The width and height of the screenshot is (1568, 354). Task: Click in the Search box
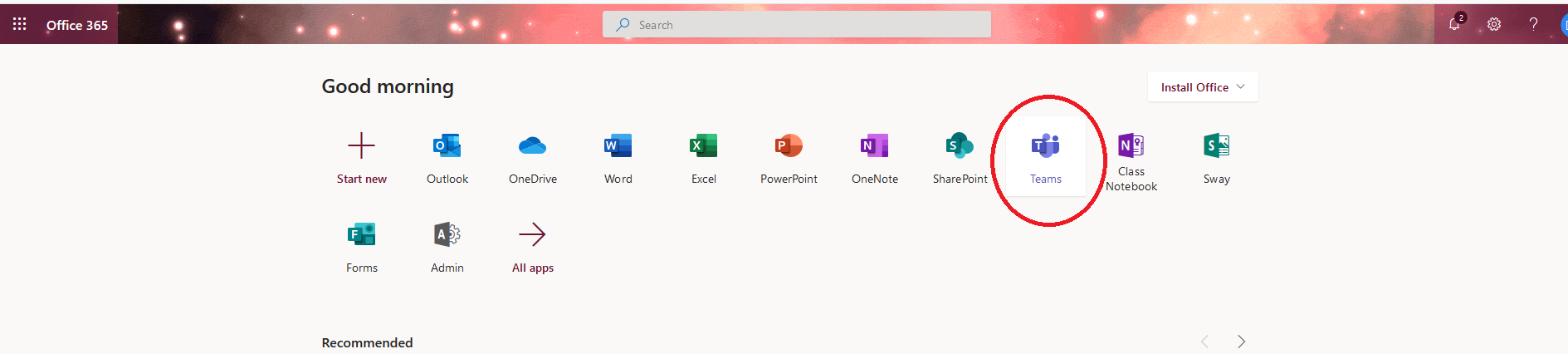[797, 25]
